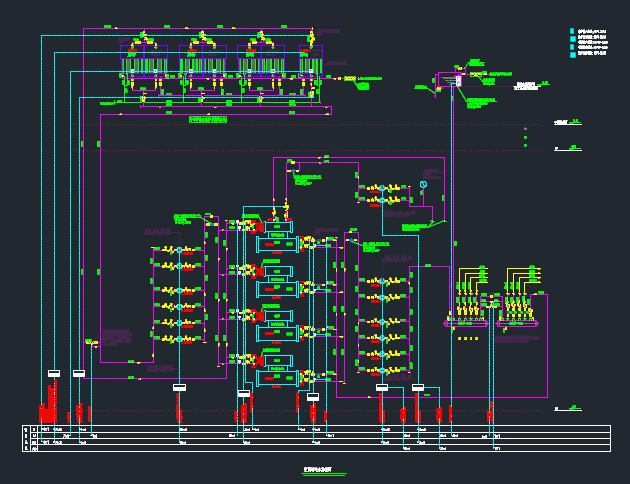Pick the leftmost white equipment tag box

[x=54, y=374]
